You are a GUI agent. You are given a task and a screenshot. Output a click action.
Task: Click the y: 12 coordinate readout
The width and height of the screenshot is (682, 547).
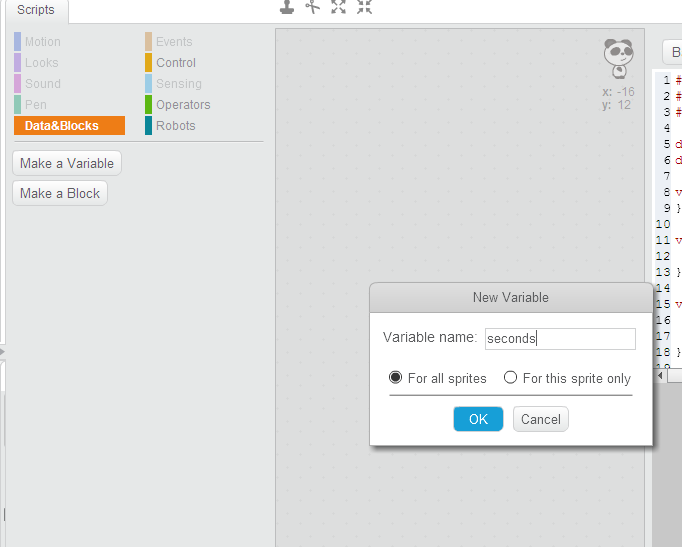tap(616, 105)
